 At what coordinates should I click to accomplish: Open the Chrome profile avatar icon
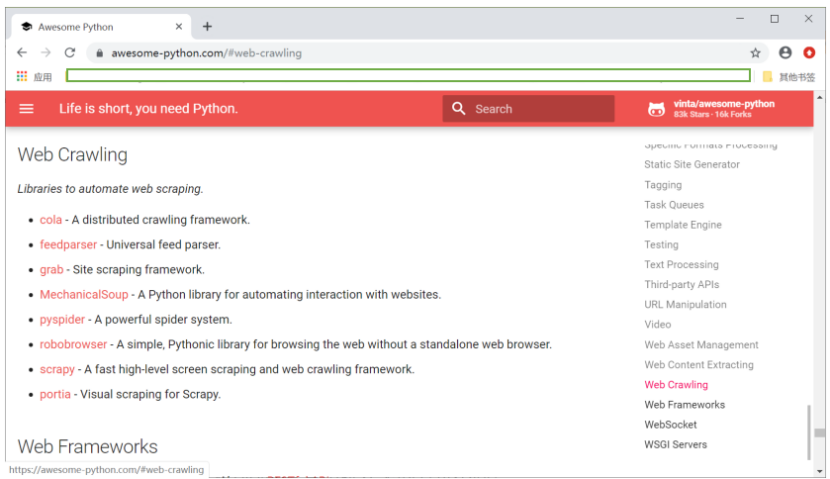point(785,53)
